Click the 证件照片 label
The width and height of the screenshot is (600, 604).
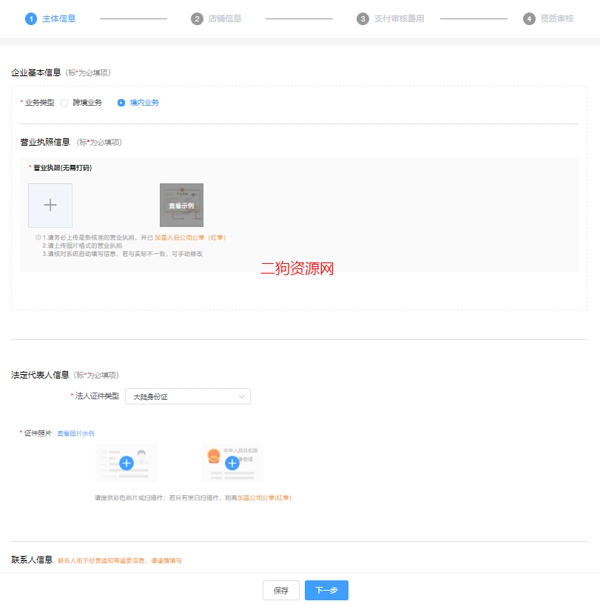(x=38, y=433)
